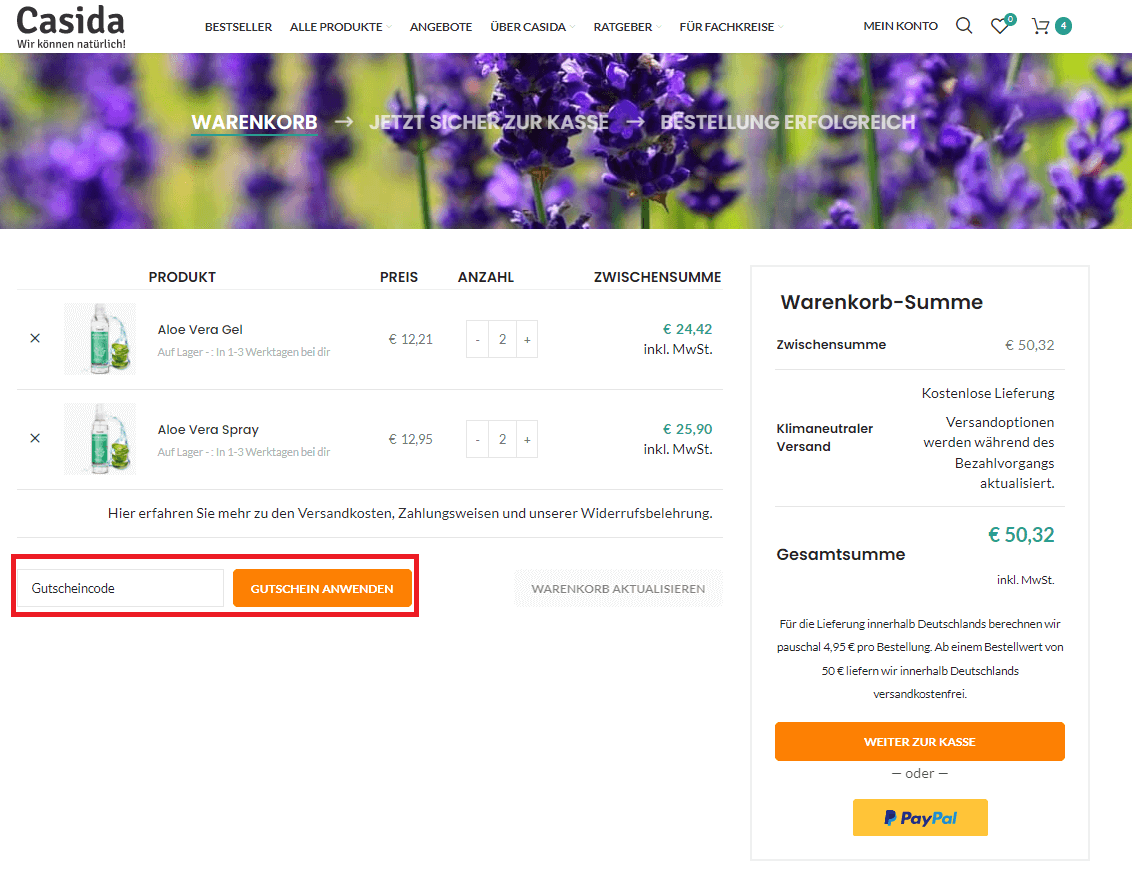
Task: Expand the Über Casida menu
Action: [533, 27]
